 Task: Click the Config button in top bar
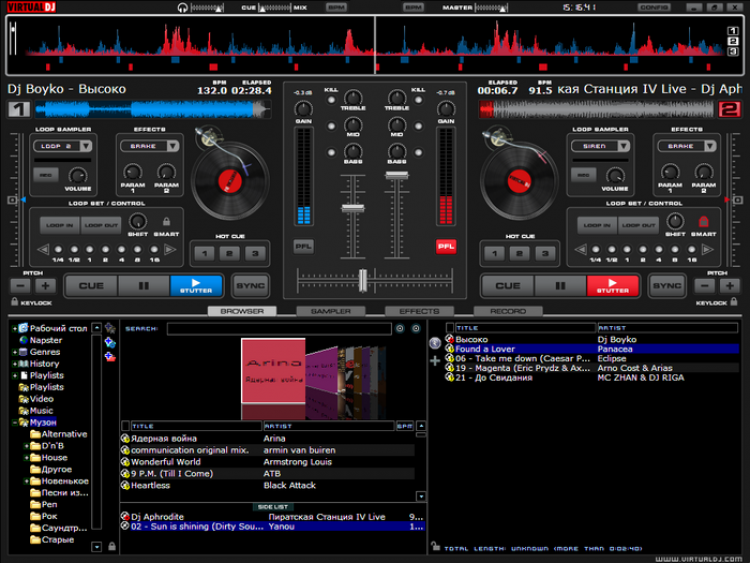pos(654,7)
